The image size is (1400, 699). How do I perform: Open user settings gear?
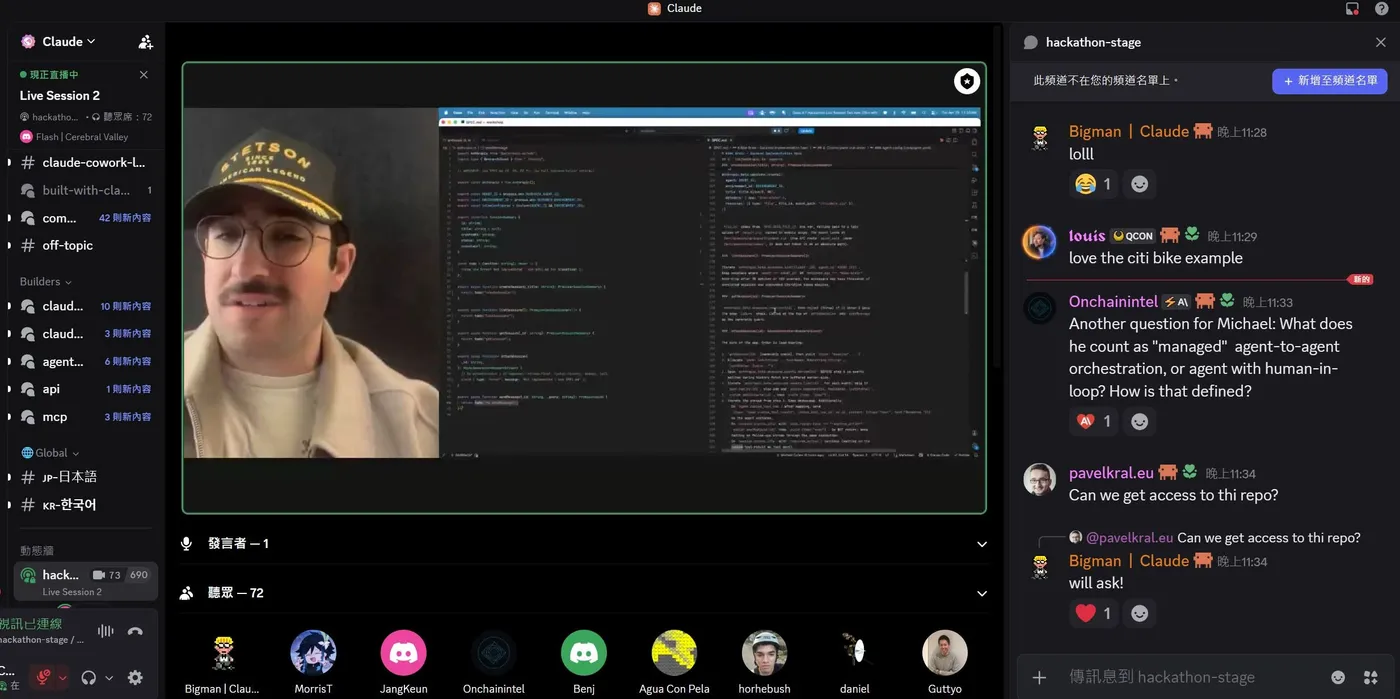pyautogui.click(x=135, y=677)
